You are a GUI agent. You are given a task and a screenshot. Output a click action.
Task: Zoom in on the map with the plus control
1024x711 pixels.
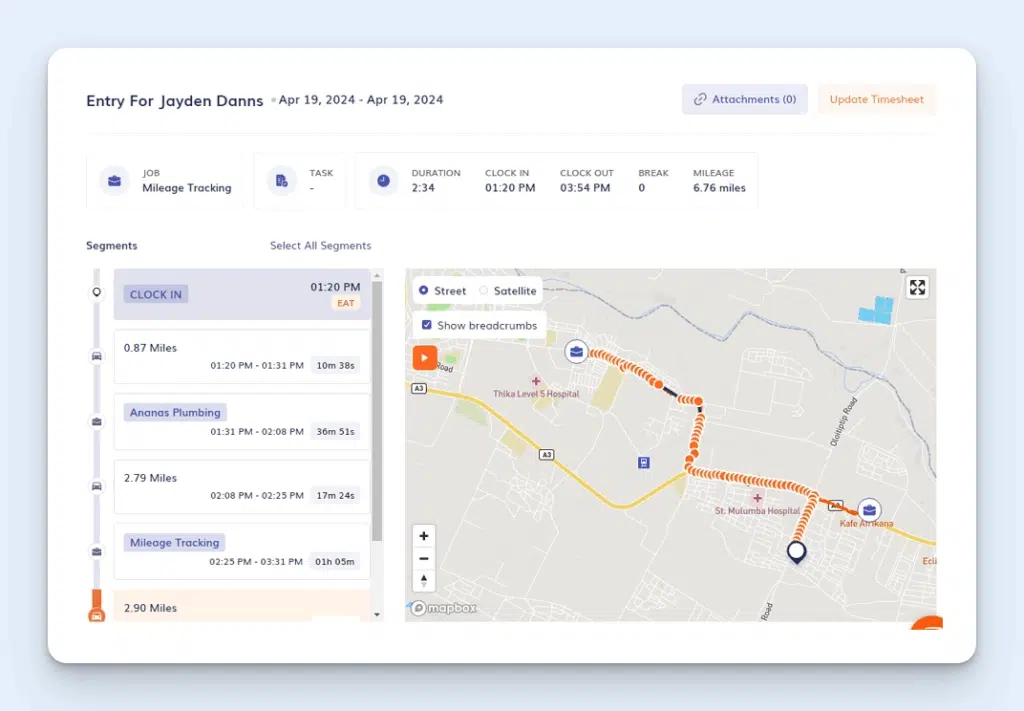pos(423,536)
